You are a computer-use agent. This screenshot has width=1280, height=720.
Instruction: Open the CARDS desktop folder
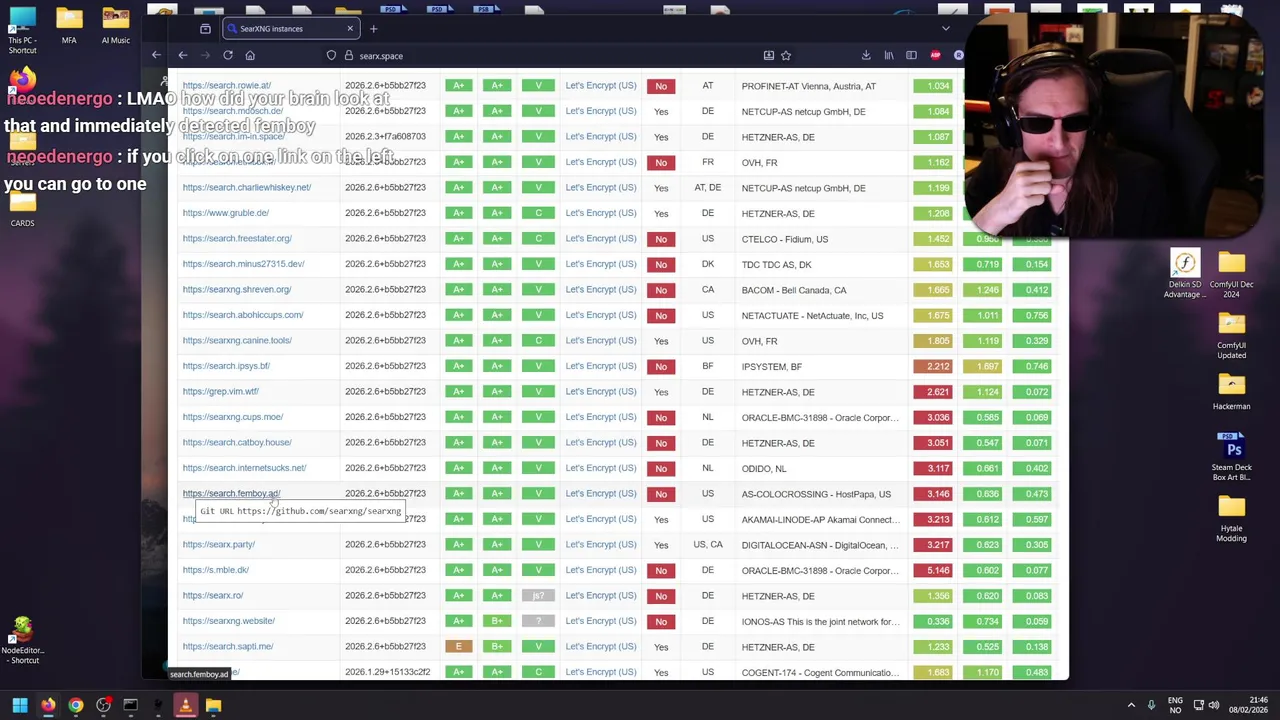tap(22, 208)
